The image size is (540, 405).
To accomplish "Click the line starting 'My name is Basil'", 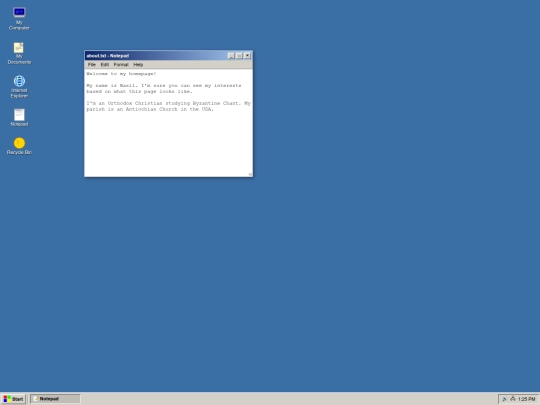I will [x=164, y=85].
